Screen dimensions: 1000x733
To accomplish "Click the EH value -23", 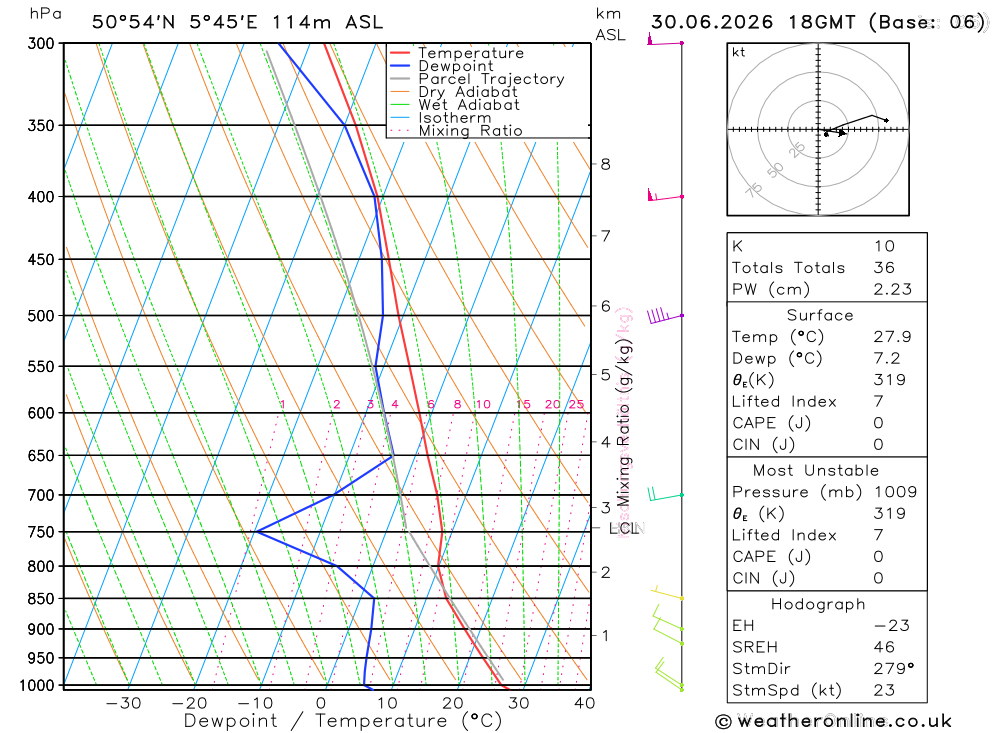I will (x=892, y=626).
